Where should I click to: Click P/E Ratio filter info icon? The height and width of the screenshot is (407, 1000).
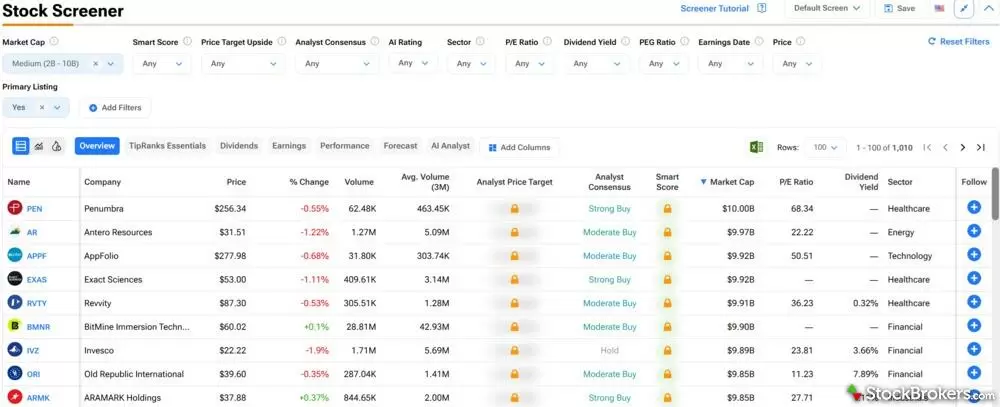point(547,41)
